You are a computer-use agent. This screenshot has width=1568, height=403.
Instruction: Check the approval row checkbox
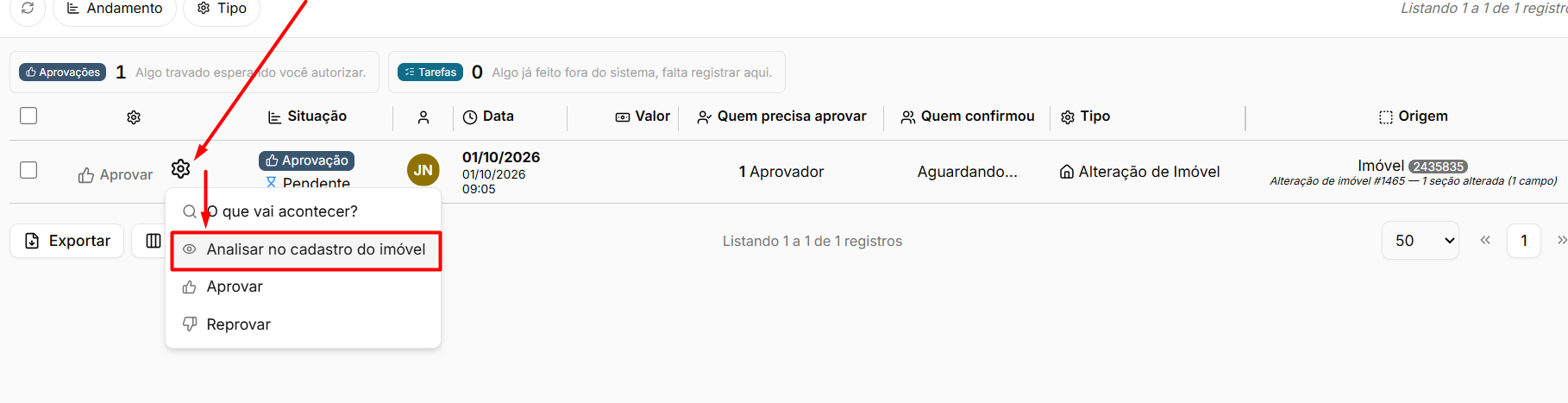(28, 170)
